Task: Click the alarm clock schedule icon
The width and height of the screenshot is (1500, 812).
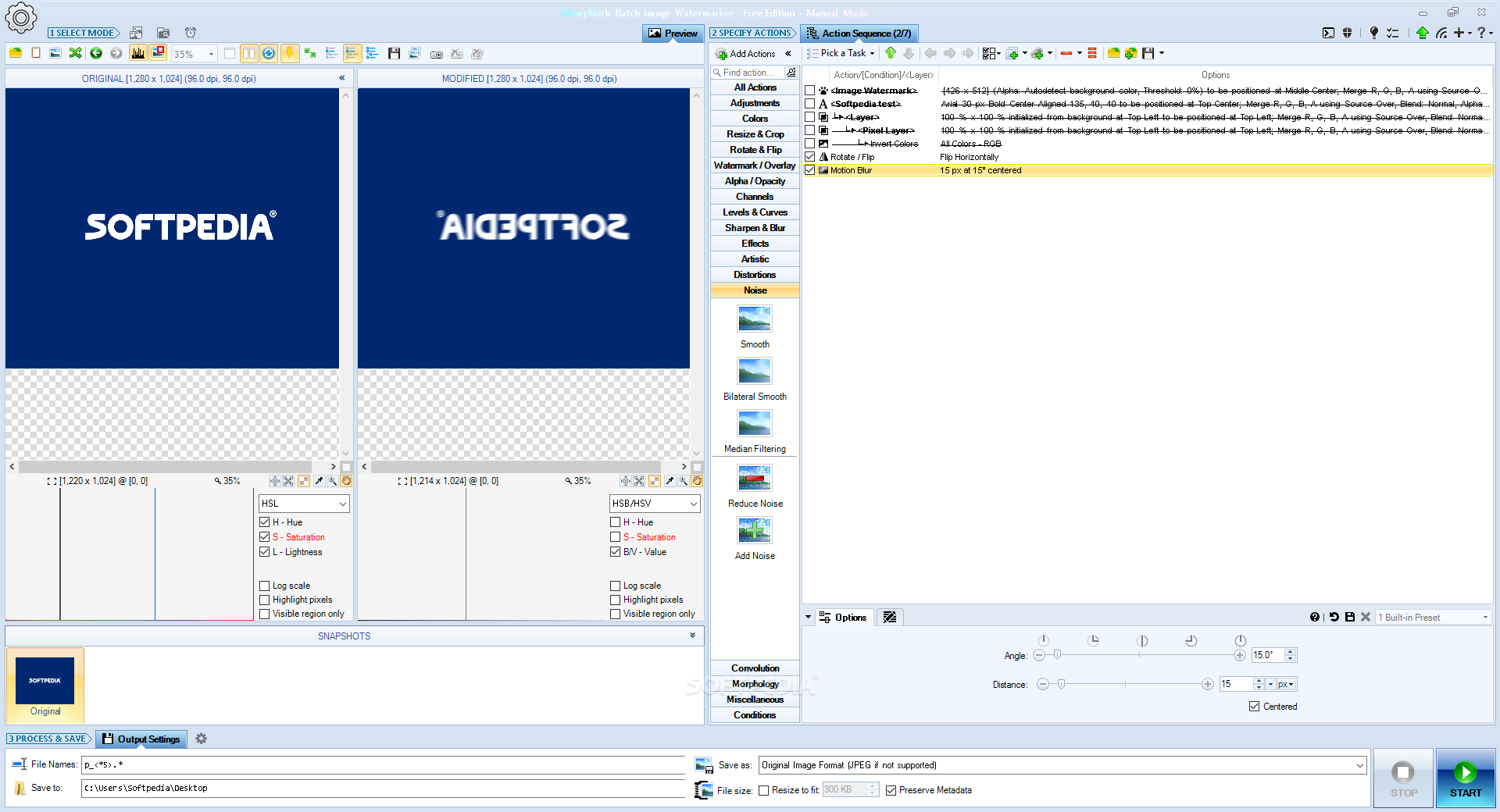Action: click(x=191, y=33)
